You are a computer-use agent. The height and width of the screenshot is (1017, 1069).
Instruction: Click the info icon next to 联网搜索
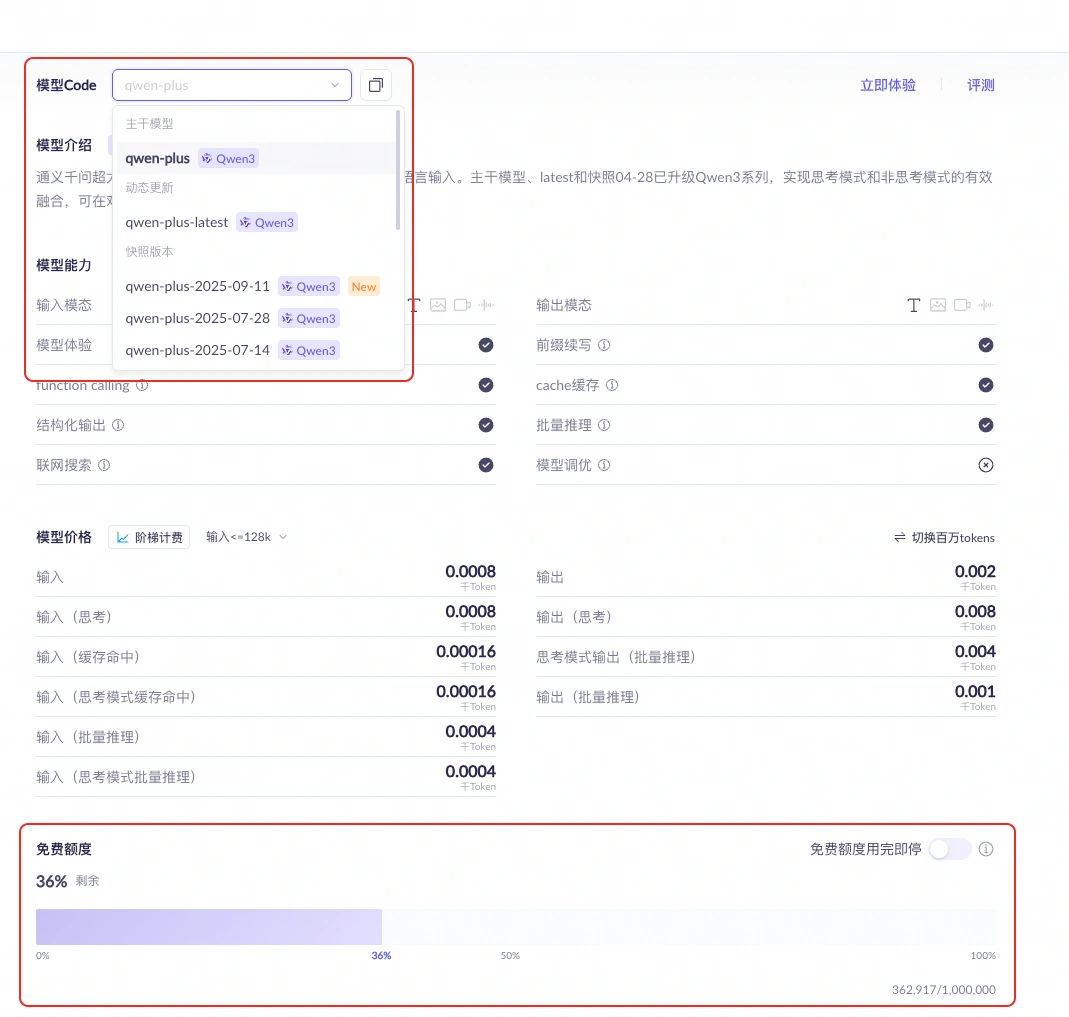(104, 465)
